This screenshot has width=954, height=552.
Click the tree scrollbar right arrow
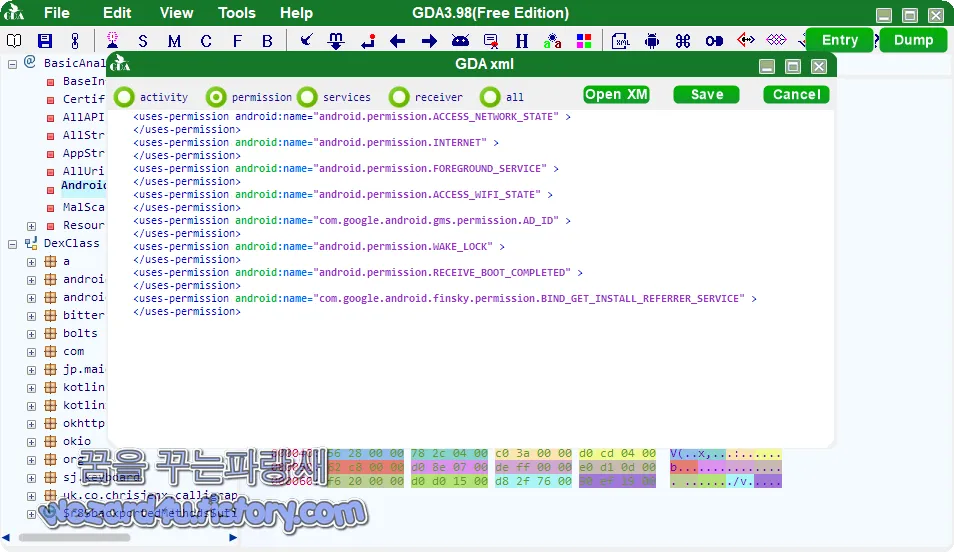(x=232, y=537)
